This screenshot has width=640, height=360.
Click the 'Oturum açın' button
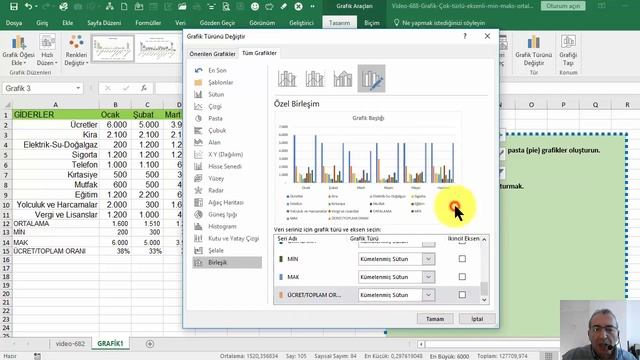coord(563,6)
